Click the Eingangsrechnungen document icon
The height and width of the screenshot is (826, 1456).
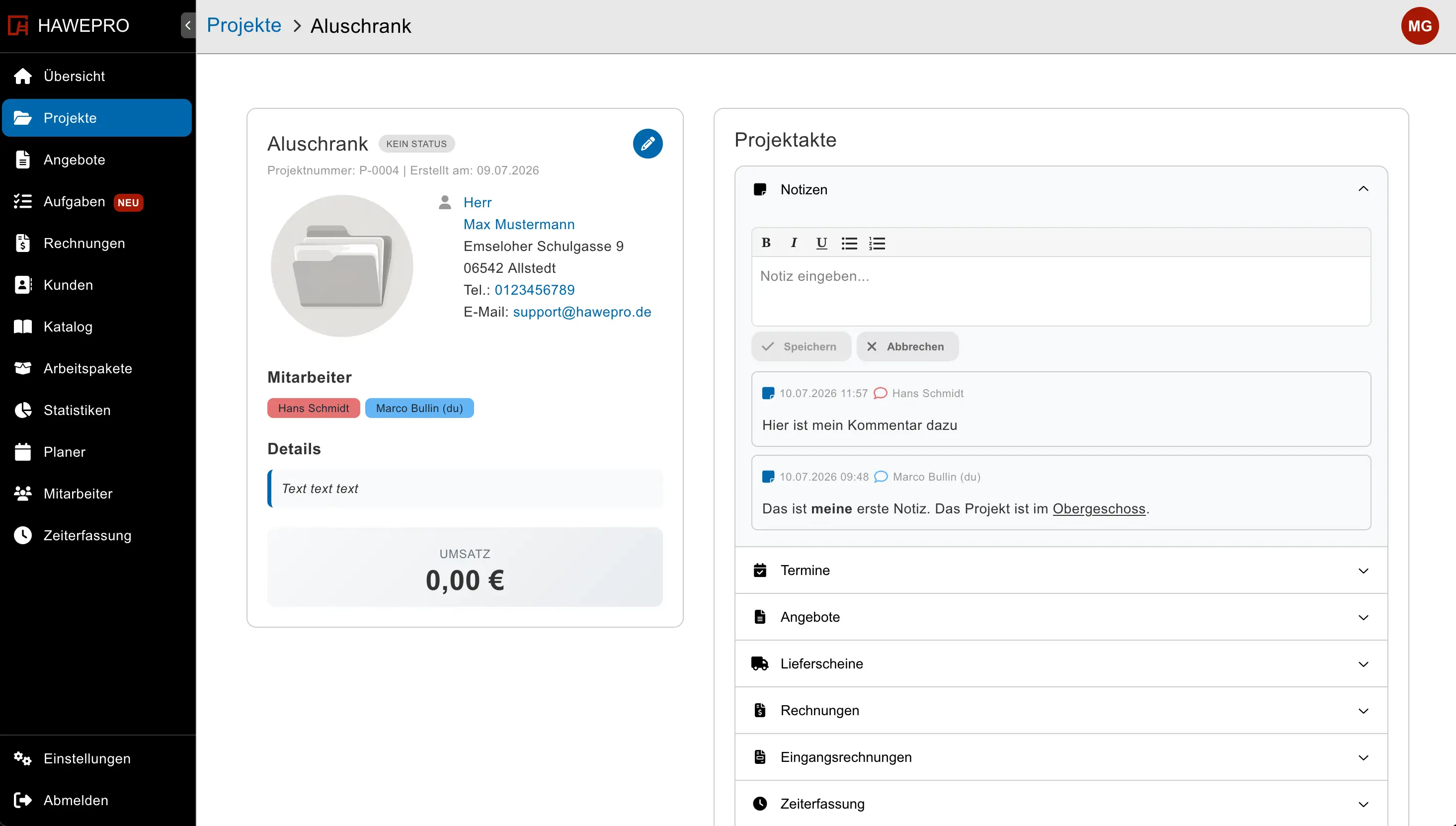760,757
